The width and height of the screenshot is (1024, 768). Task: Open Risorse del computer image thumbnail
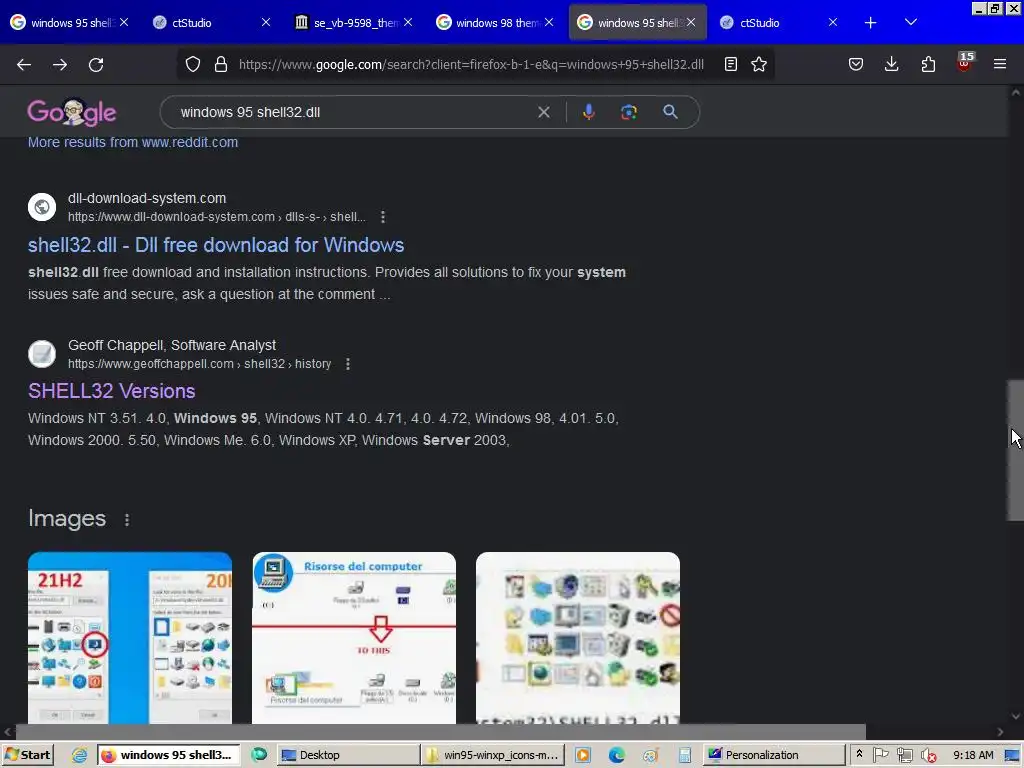[x=354, y=638]
